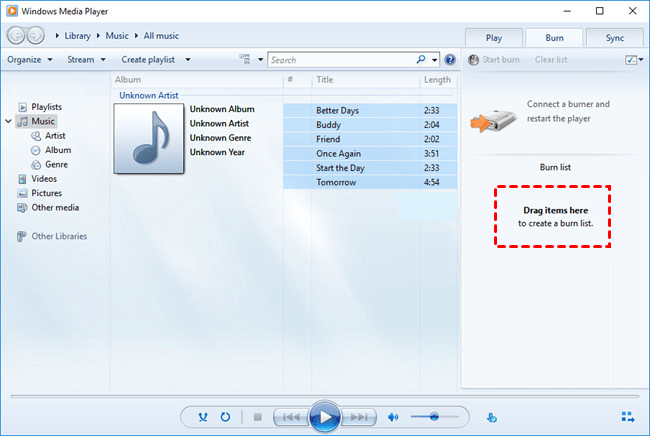
Task: Open the search options dropdown arrow
Action: (x=434, y=60)
